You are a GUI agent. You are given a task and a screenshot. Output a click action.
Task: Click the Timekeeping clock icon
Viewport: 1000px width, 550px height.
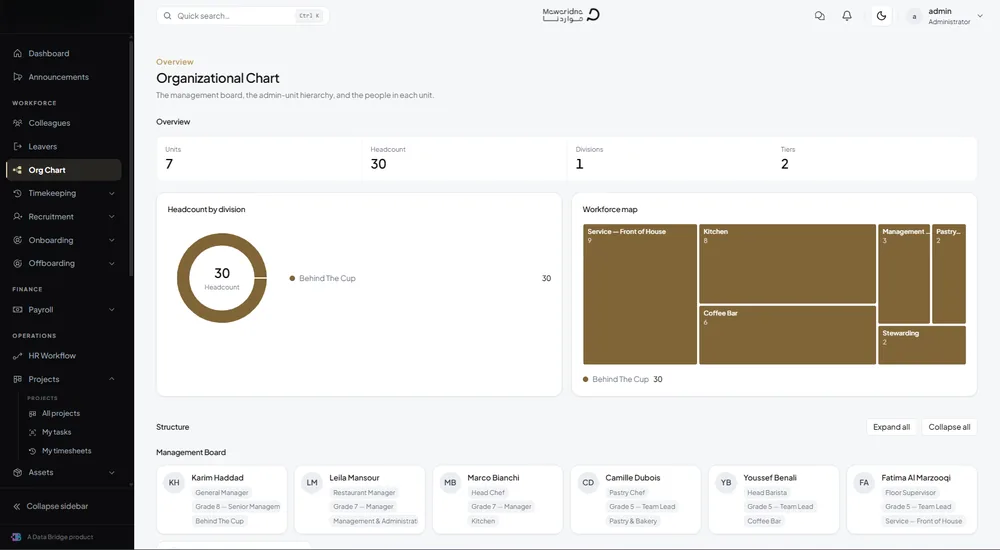(17, 193)
